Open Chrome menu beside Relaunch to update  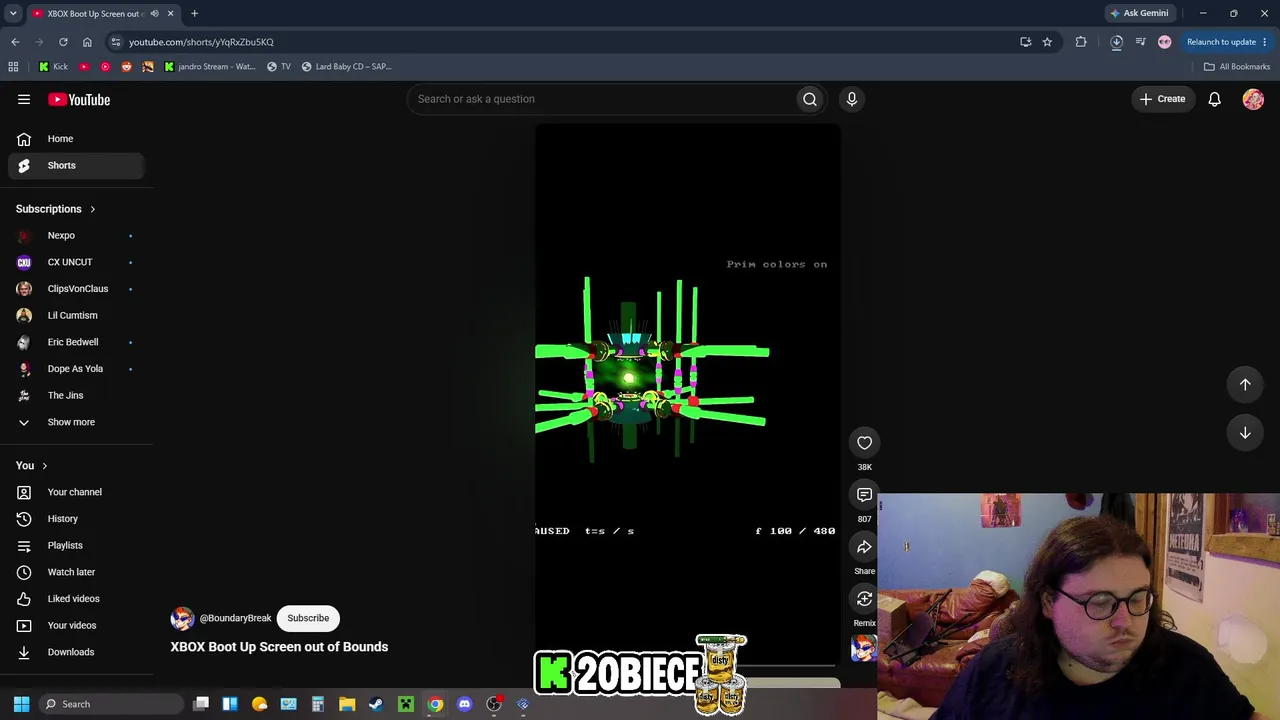click(x=1265, y=42)
